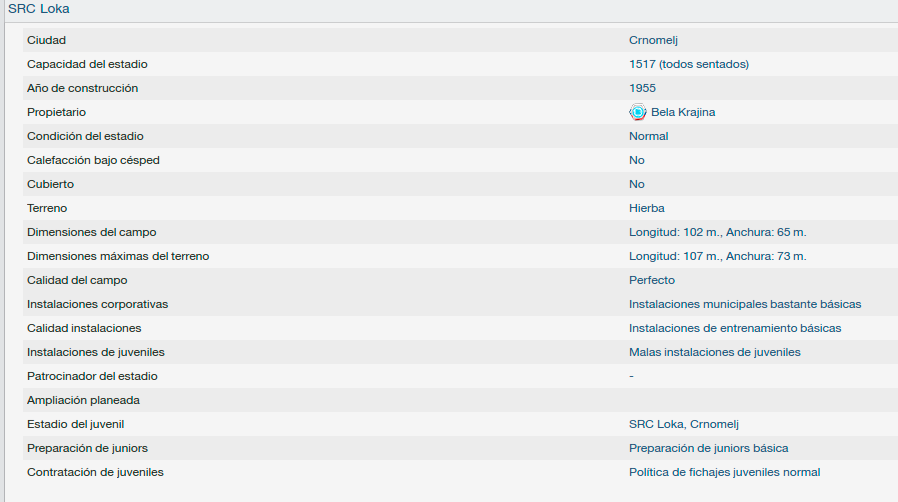Select the Patrocinador del estadio row label

pyautogui.click(x=92, y=376)
